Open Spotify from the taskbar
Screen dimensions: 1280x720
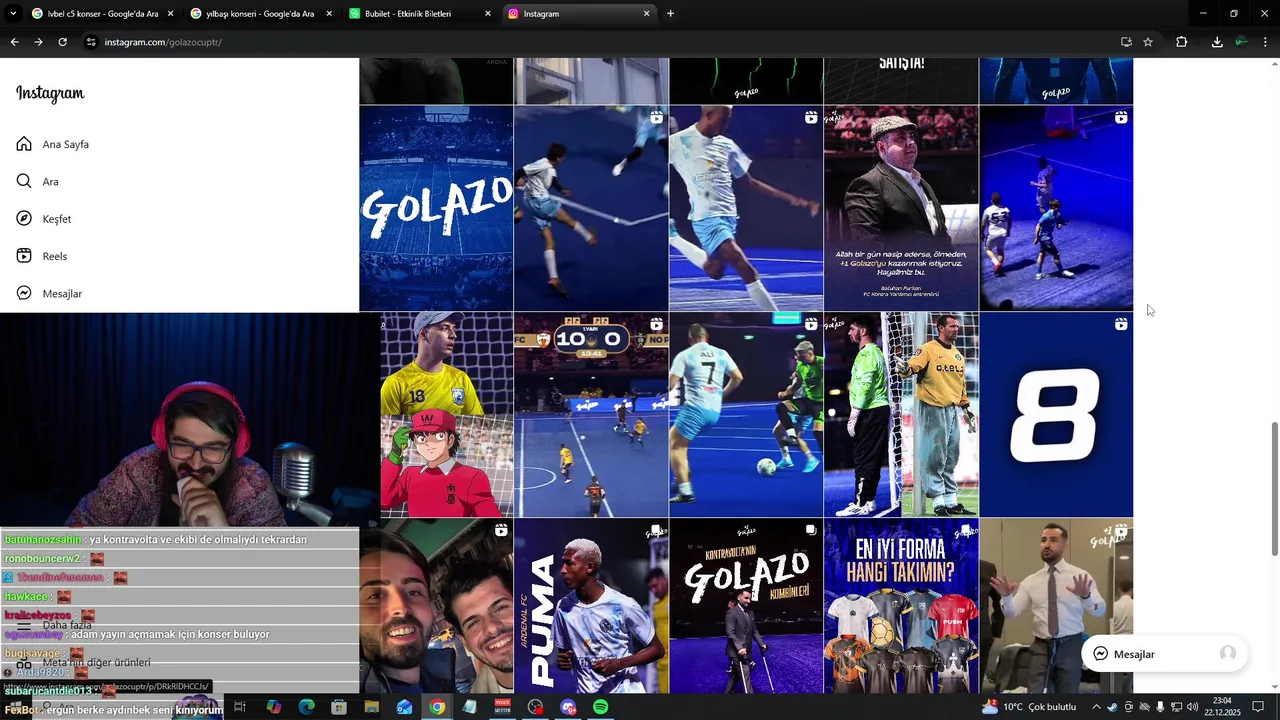coord(601,707)
